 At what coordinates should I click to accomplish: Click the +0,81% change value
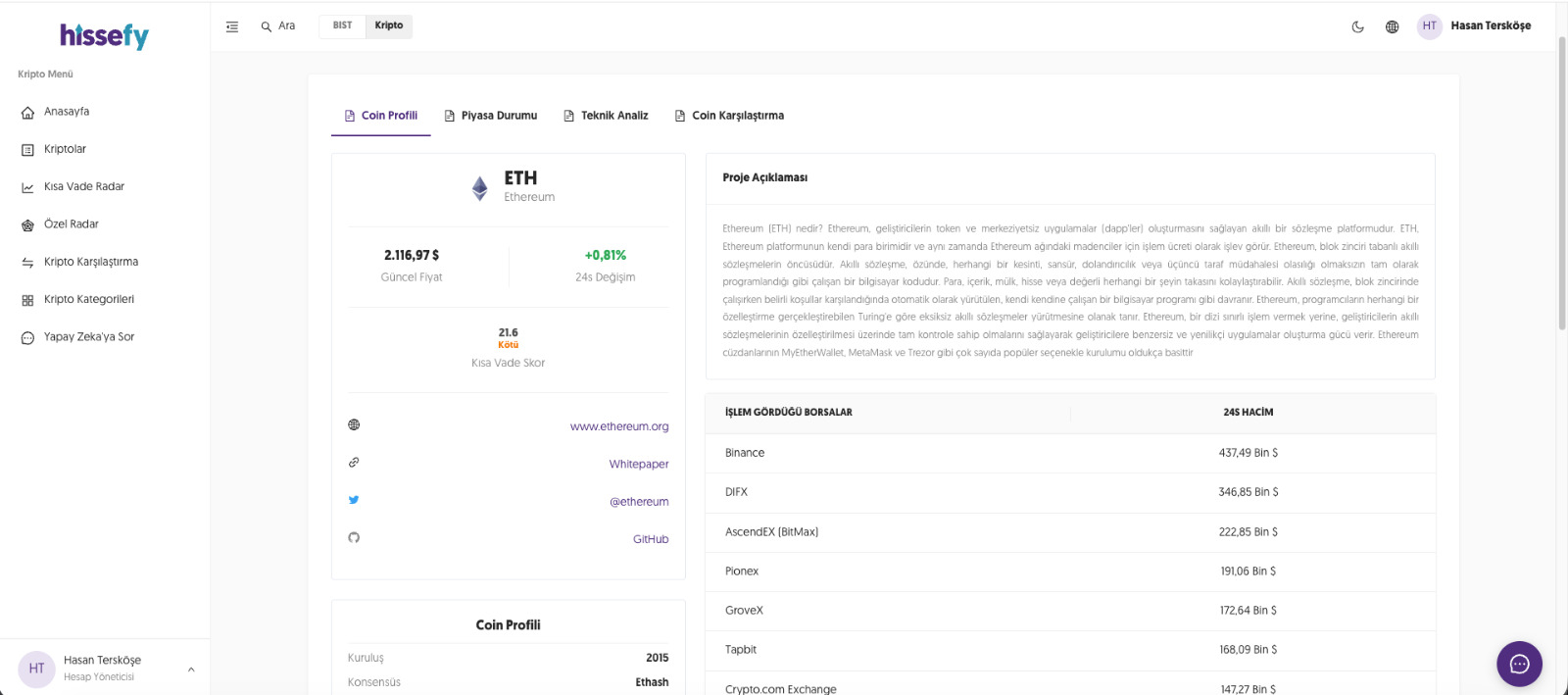(606, 255)
